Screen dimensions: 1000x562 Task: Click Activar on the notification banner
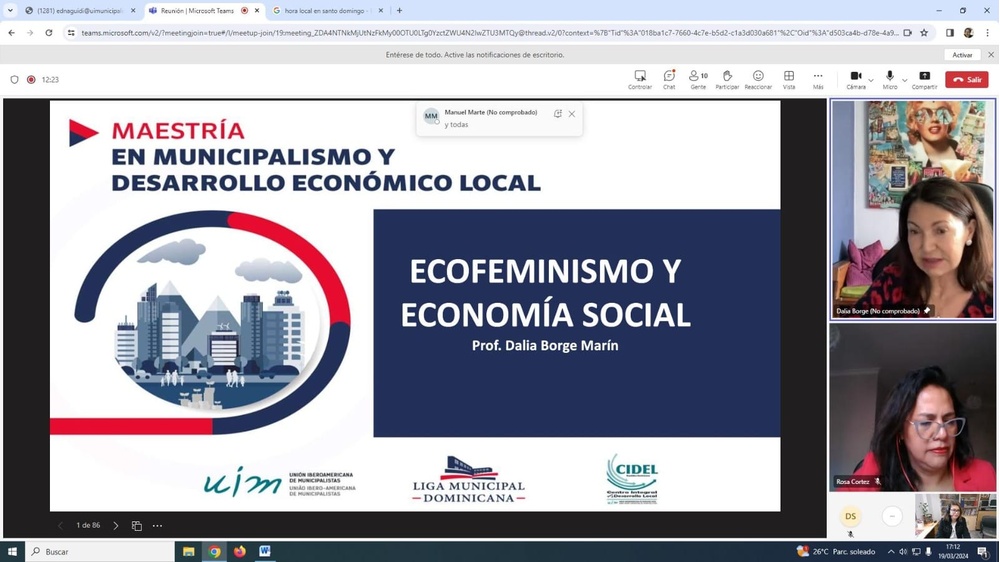coord(962,55)
